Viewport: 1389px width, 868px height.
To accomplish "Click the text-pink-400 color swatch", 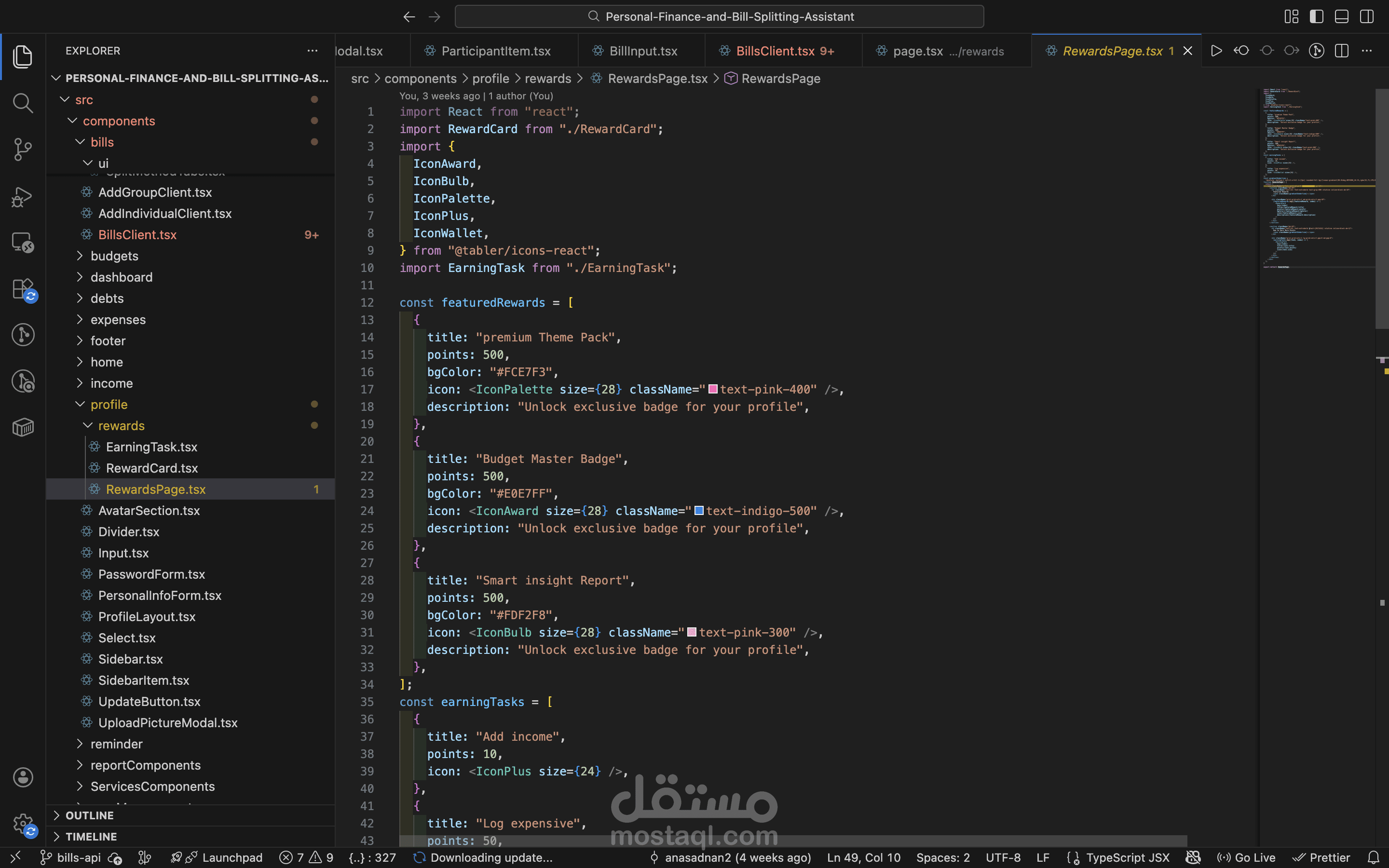I will [713, 389].
